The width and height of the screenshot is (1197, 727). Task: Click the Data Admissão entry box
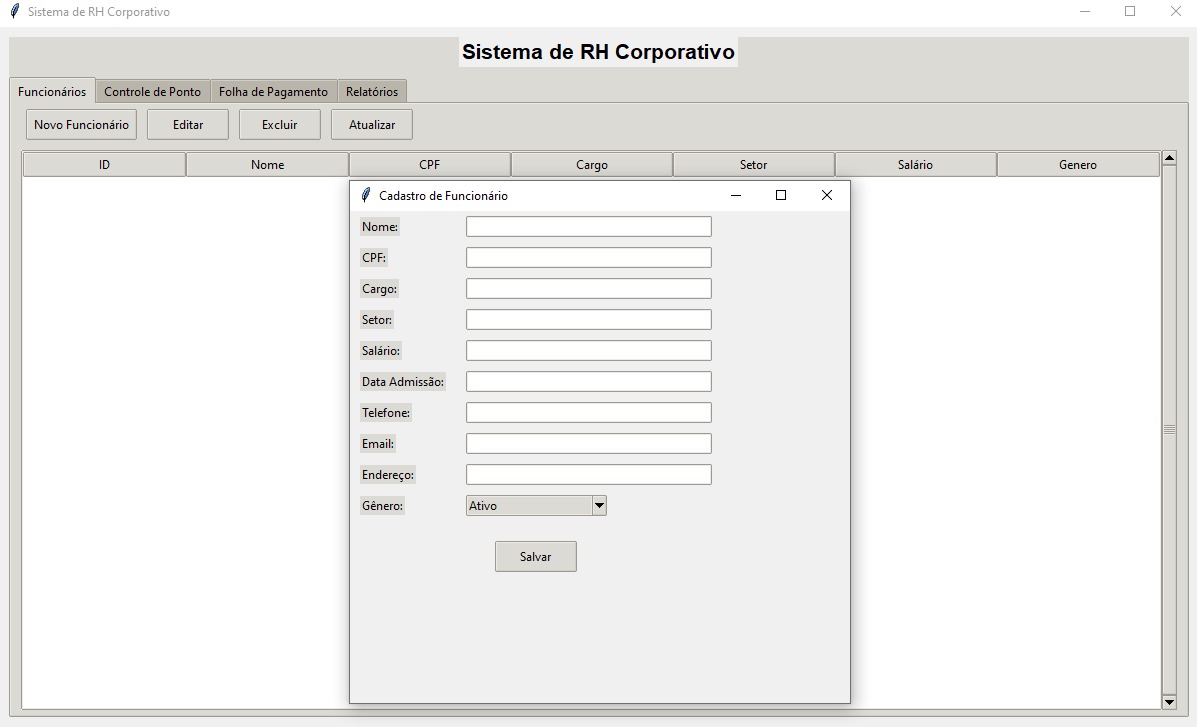coord(588,382)
